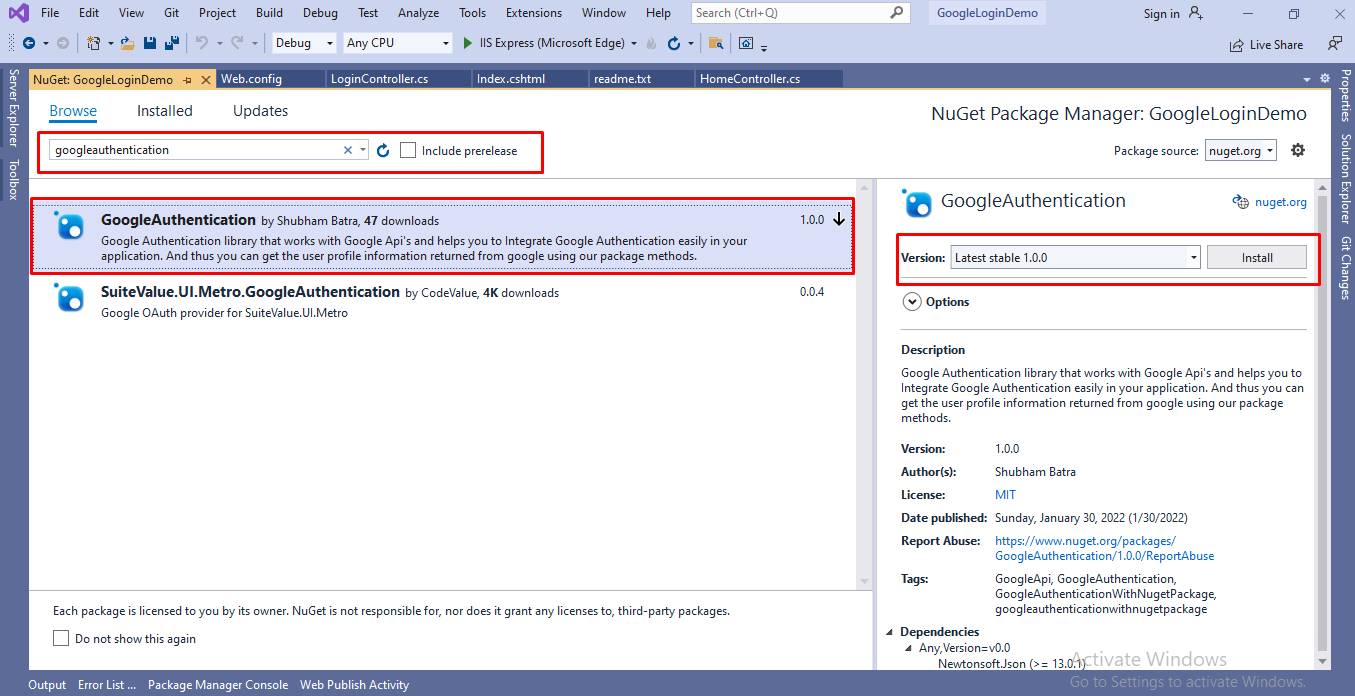
Task: Click the account icon beside Sign in
Action: pos(1196,13)
